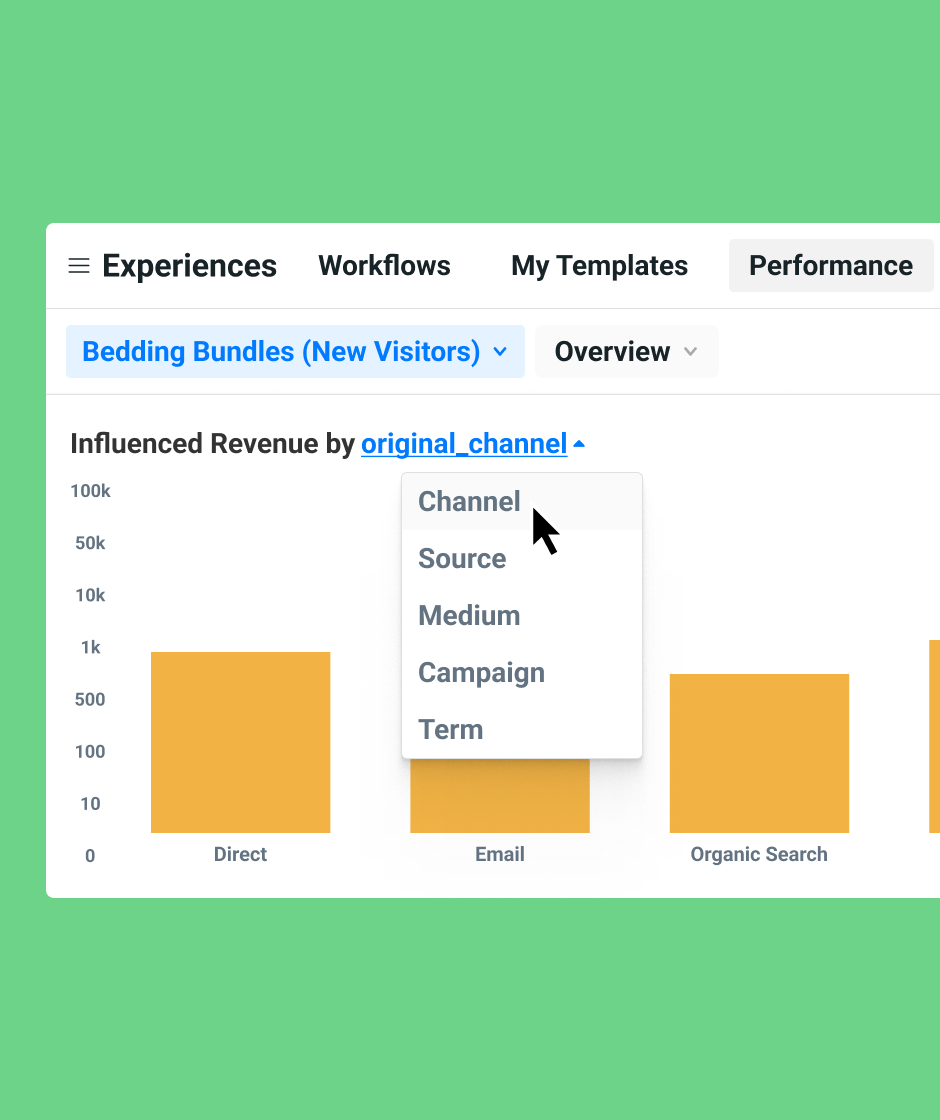Expand the Bedding Bundles (New Visitors) dropdown
Viewport: 940px width, 1120px height.
coord(281,352)
